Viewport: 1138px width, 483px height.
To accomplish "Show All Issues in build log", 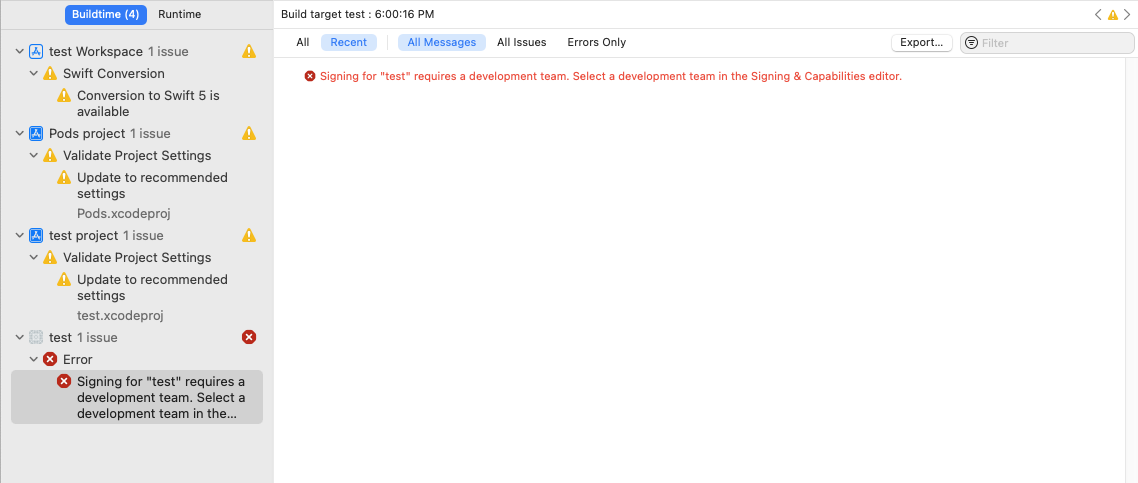I will (x=522, y=42).
